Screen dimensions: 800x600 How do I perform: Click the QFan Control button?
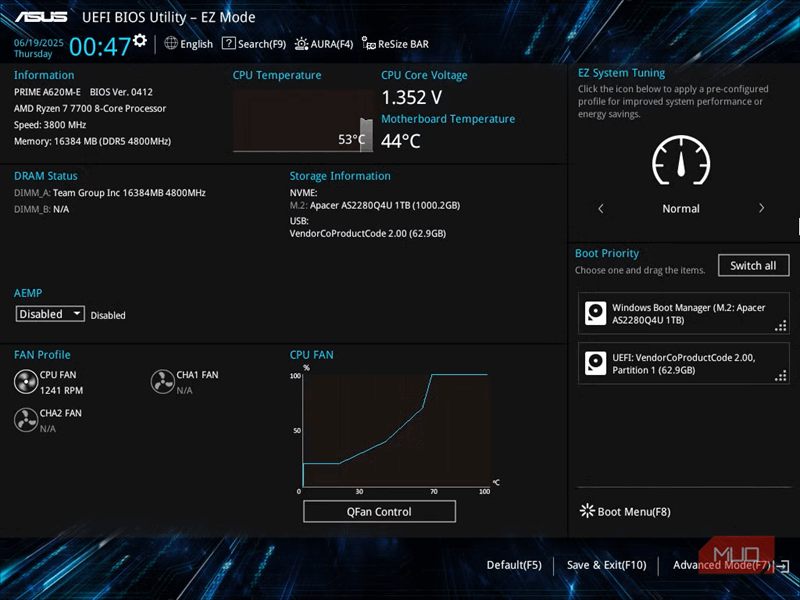[379, 512]
